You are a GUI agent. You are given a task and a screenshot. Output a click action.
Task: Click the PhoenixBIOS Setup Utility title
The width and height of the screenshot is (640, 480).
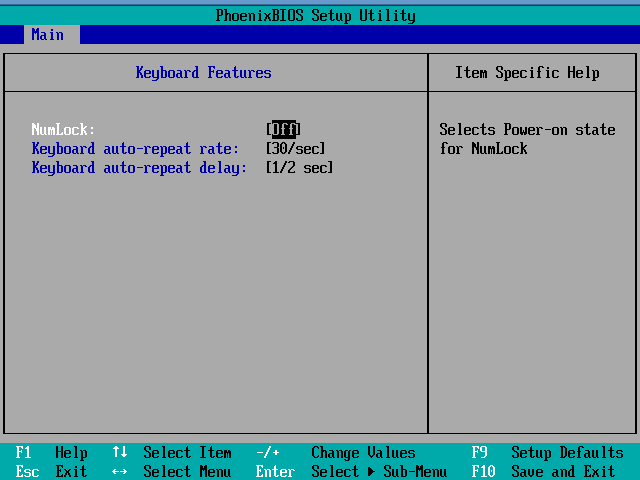coord(316,16)
